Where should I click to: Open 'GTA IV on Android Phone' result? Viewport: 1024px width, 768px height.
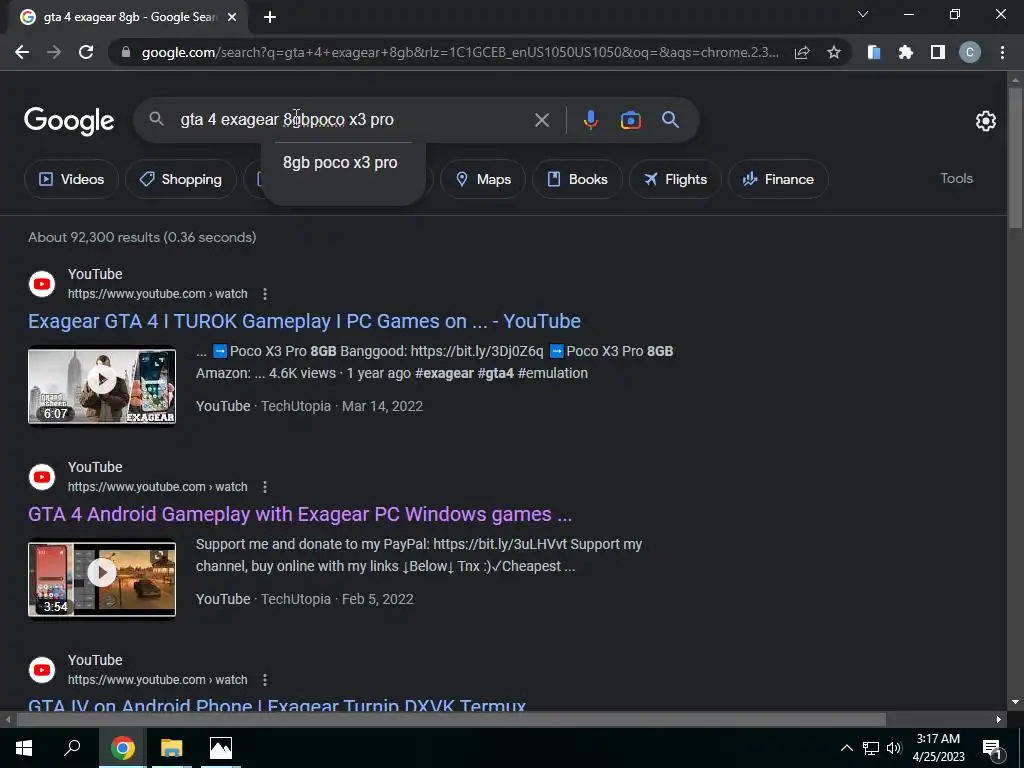pyautogui.click(x=277, y=704)
